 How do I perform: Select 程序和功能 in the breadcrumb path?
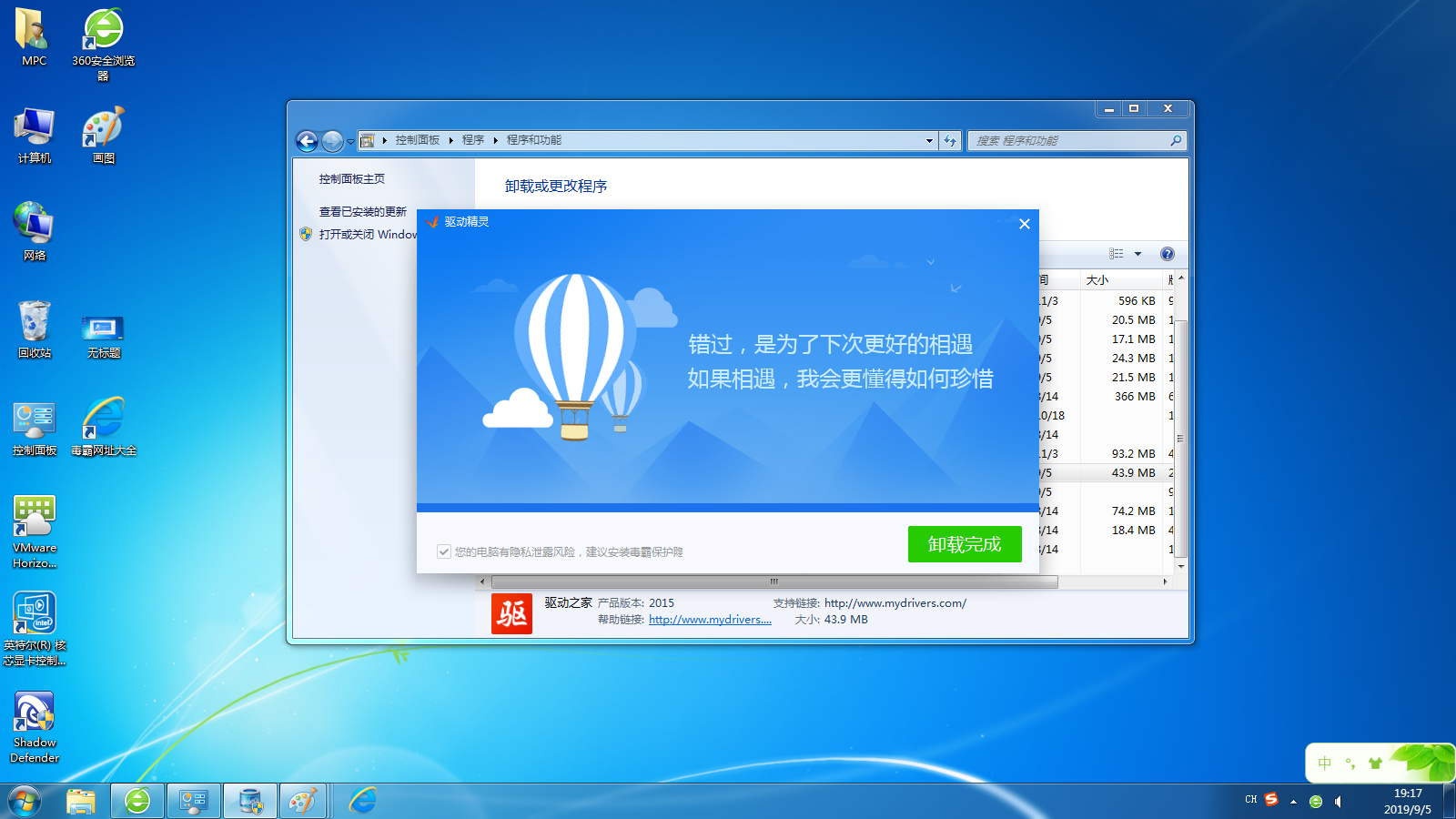pyautogui.click(x=534, y=140)
